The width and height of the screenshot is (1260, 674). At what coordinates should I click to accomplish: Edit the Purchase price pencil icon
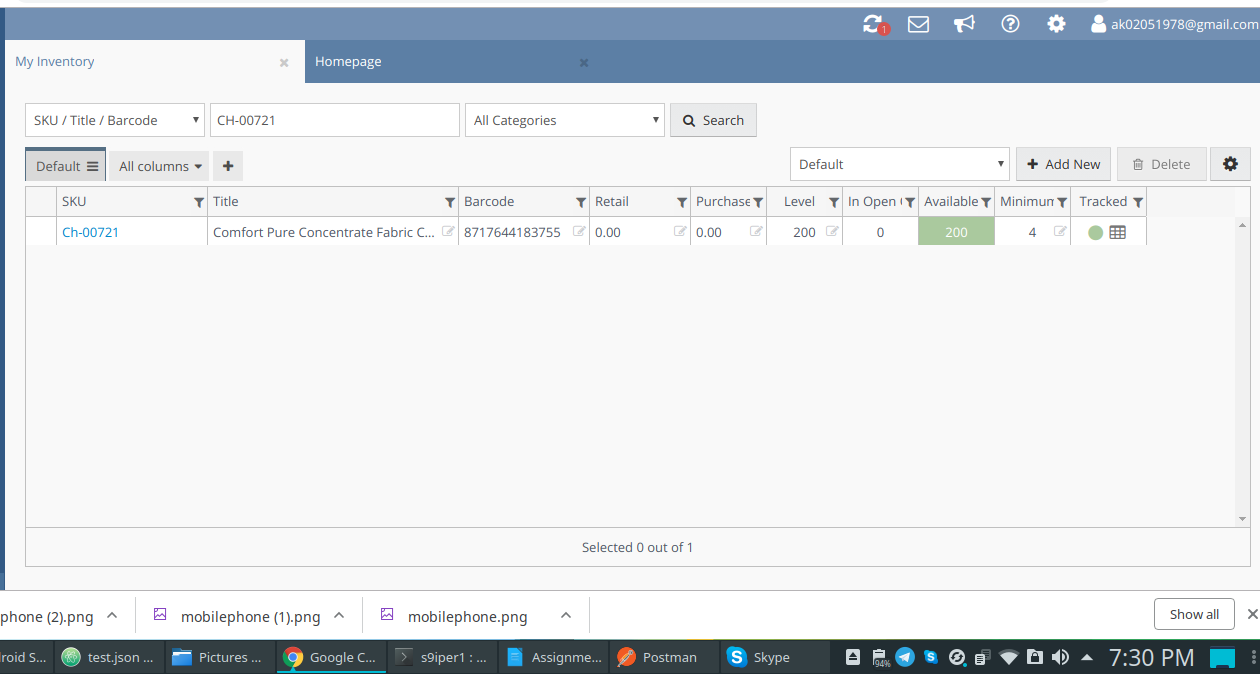tap(757, 231)
